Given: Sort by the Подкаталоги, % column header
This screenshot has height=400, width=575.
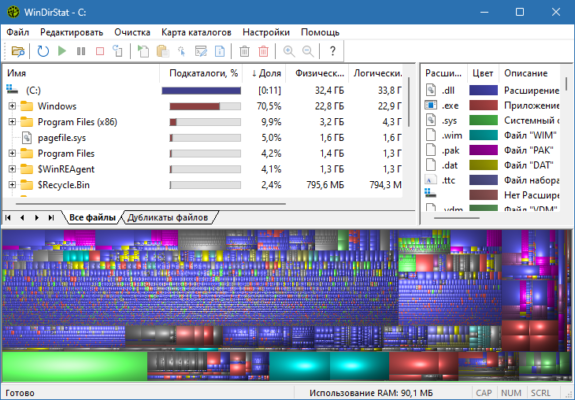Looking at the screenshot, I should [201, 73].
